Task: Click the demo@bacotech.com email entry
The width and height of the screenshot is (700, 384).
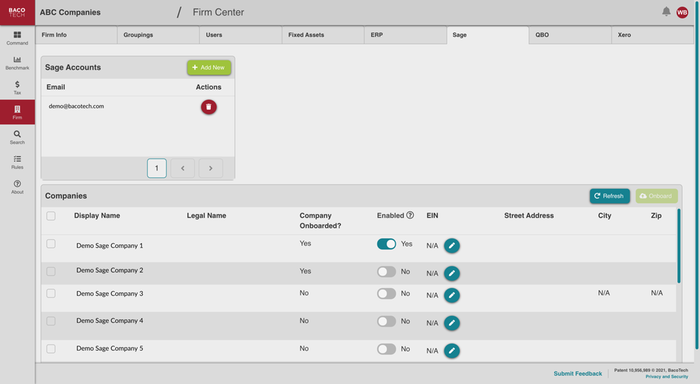Action: [x=76, y=106]
